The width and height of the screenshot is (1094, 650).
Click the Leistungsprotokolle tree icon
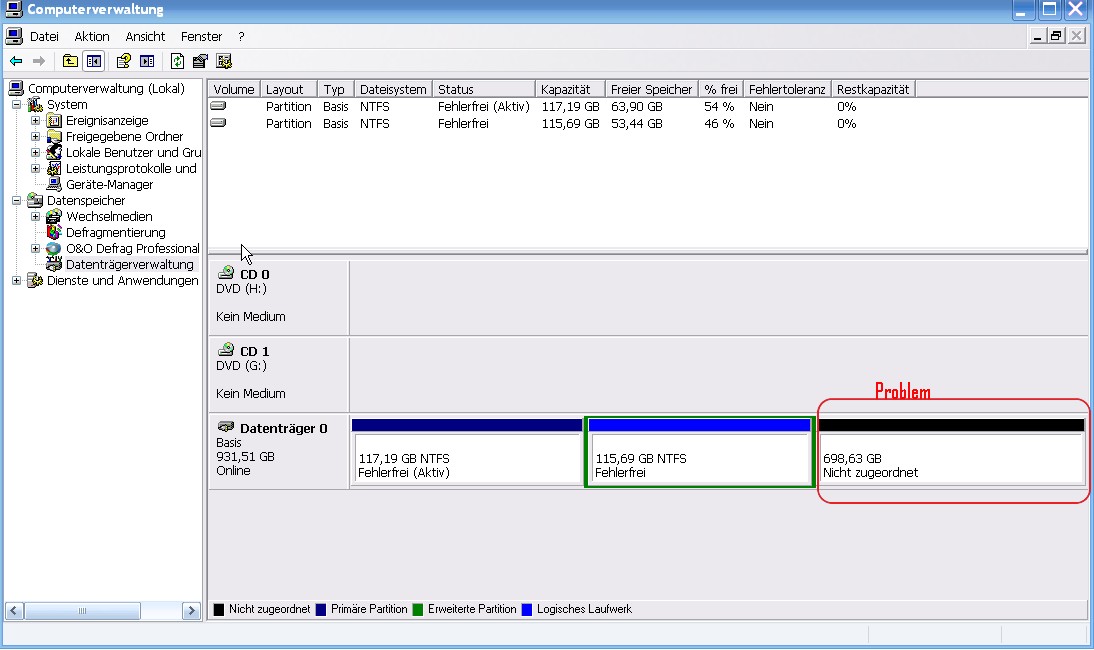point(54,169)
